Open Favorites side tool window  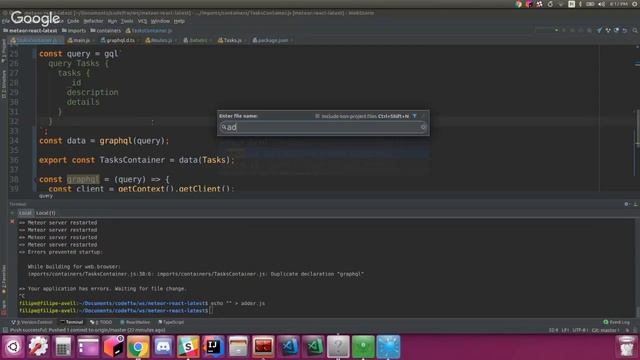coord(4,280)
